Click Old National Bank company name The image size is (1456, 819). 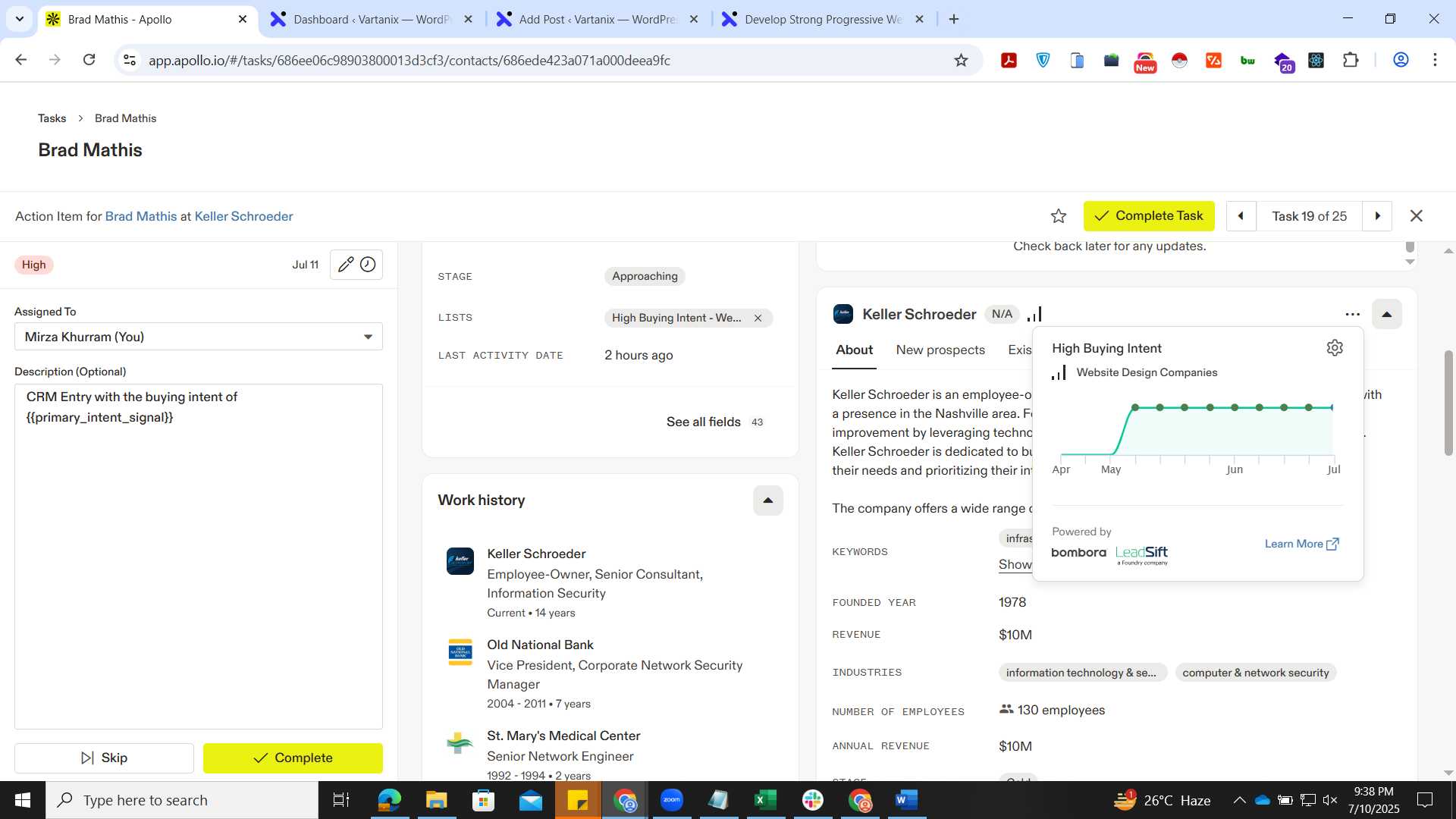point(540,645)
